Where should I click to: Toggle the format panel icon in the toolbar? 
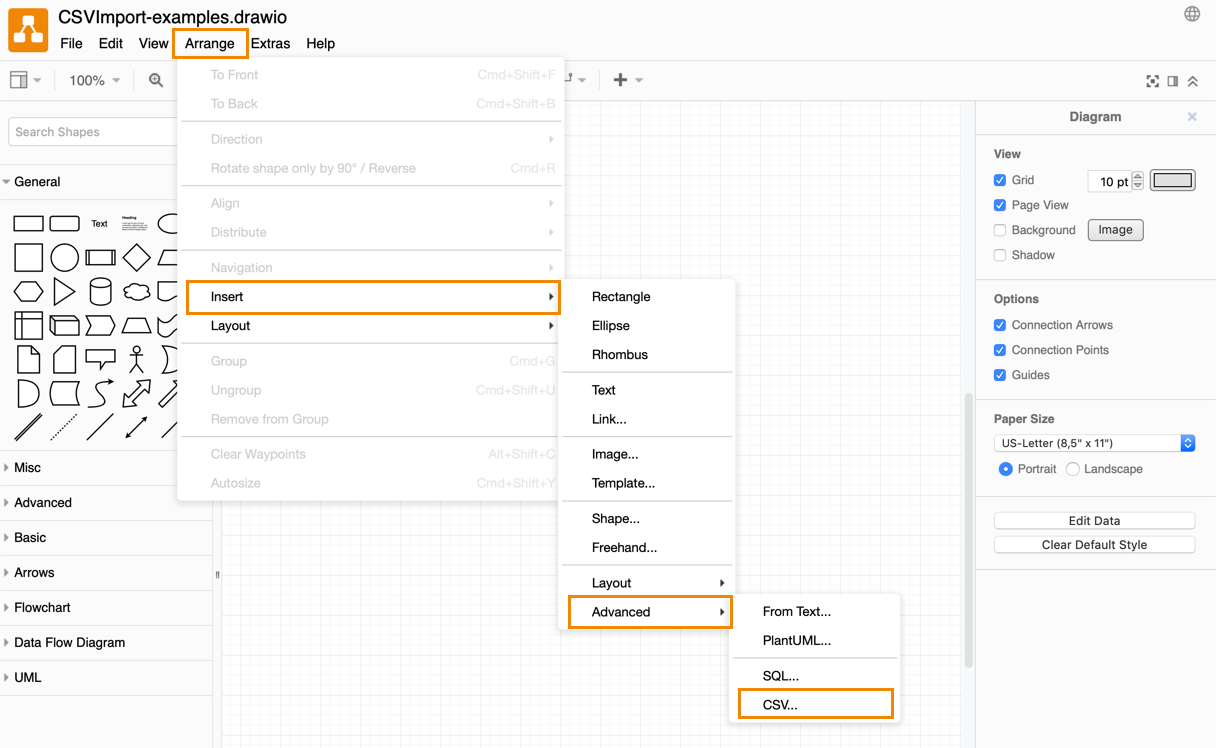pos(1173,81)
